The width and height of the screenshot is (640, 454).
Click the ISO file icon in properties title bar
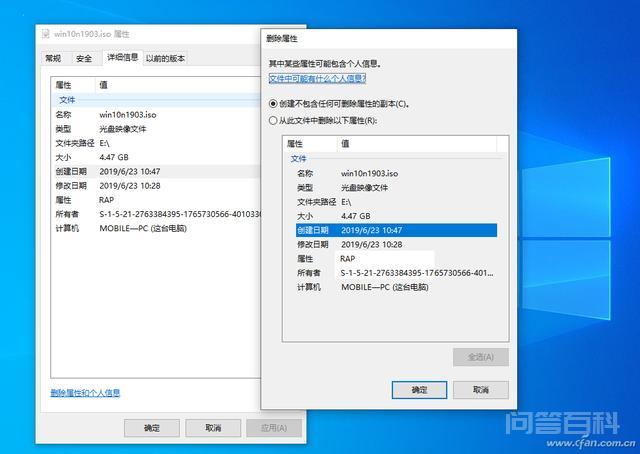46,34
